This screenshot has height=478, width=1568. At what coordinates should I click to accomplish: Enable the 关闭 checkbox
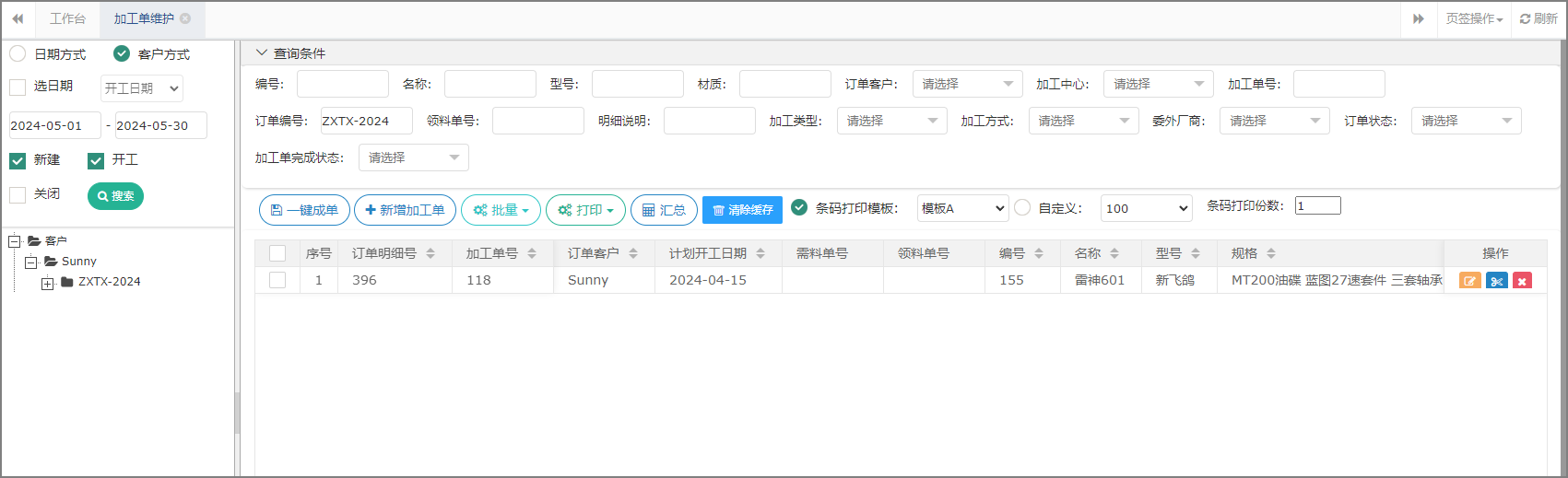(18, 194)
